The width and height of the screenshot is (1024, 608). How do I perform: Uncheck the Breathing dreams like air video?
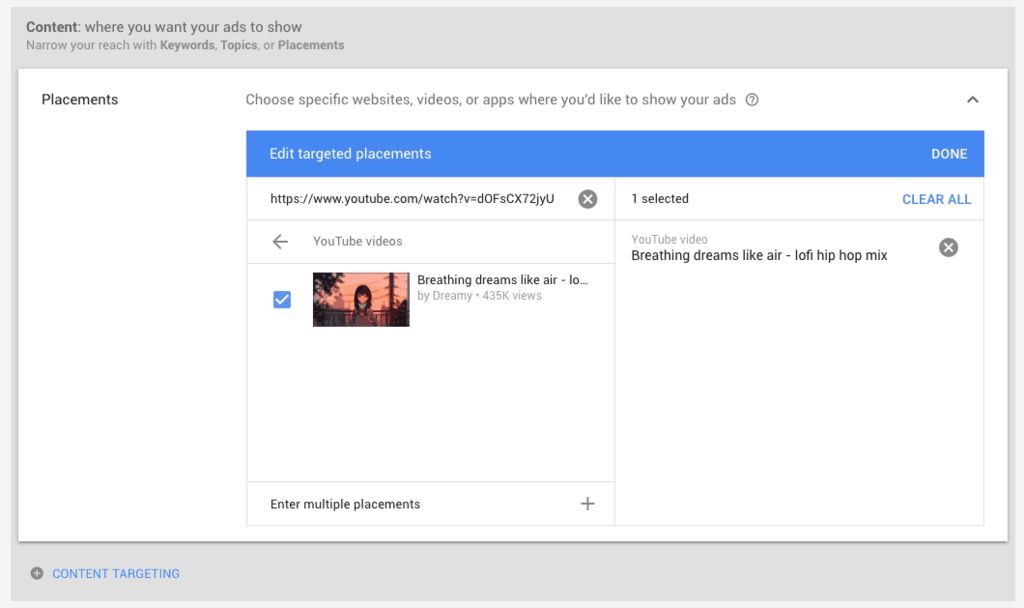coord(281,300)
